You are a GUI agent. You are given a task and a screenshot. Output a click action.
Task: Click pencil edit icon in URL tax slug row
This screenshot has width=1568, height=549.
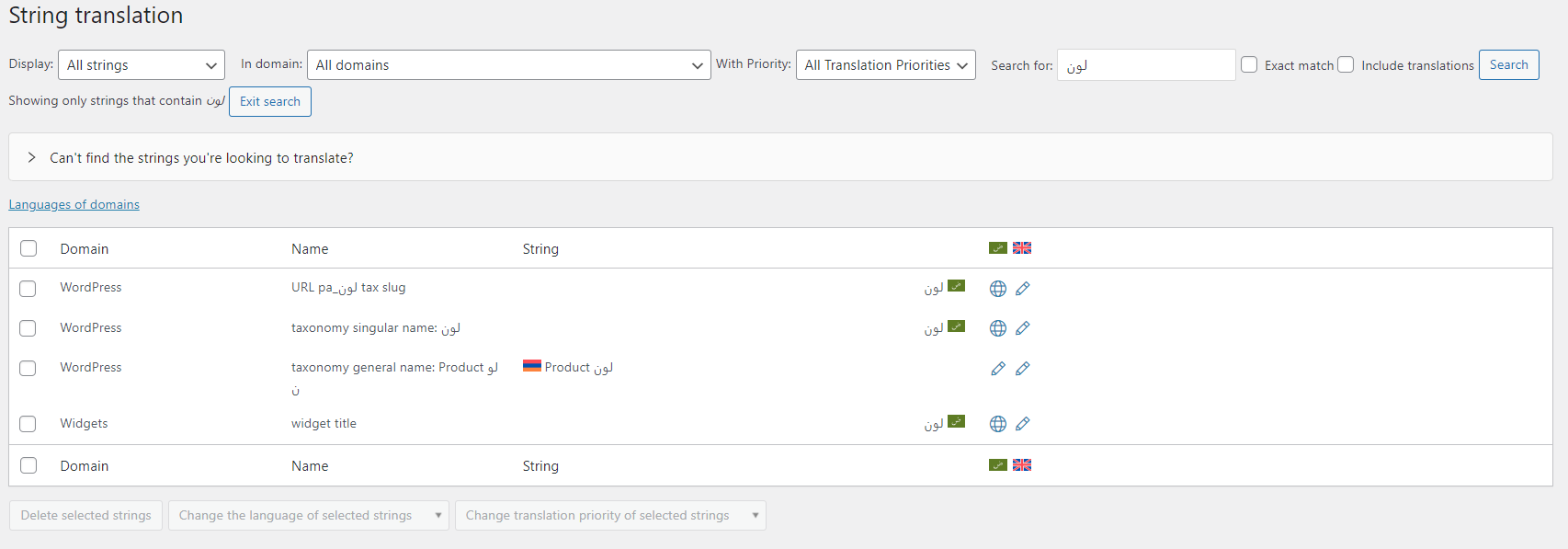click(x=1023, y=289)
